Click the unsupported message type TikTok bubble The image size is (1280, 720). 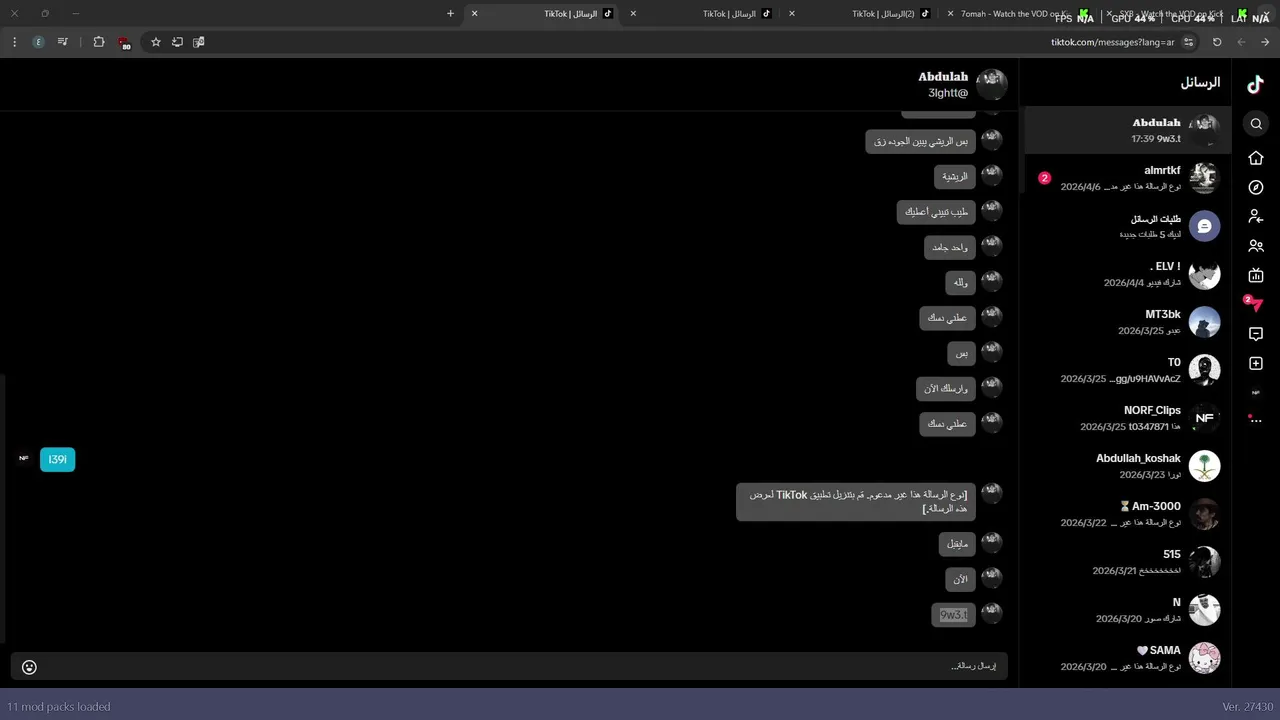855,502
